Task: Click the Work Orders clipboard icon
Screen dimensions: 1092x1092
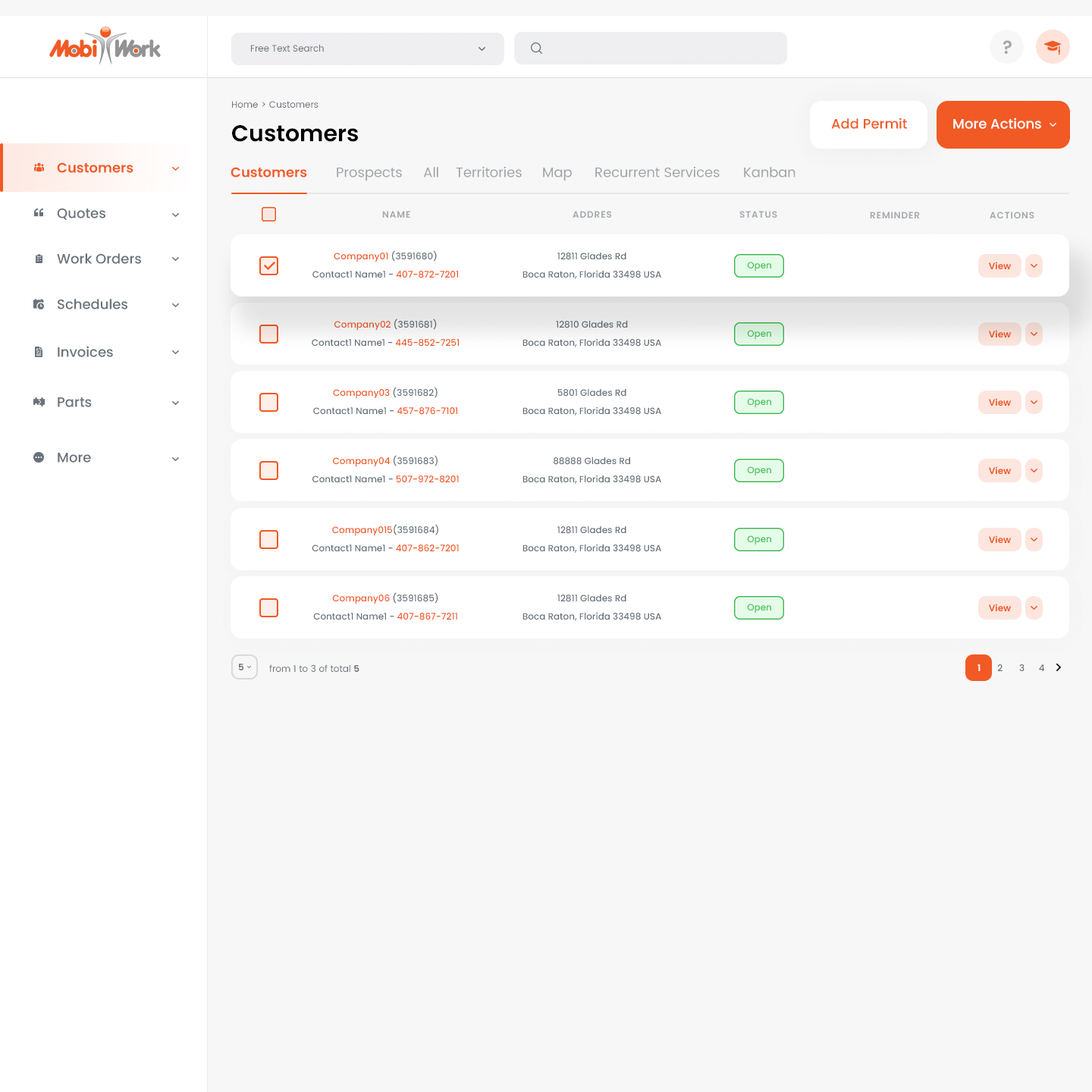Action: coord(39,259)
